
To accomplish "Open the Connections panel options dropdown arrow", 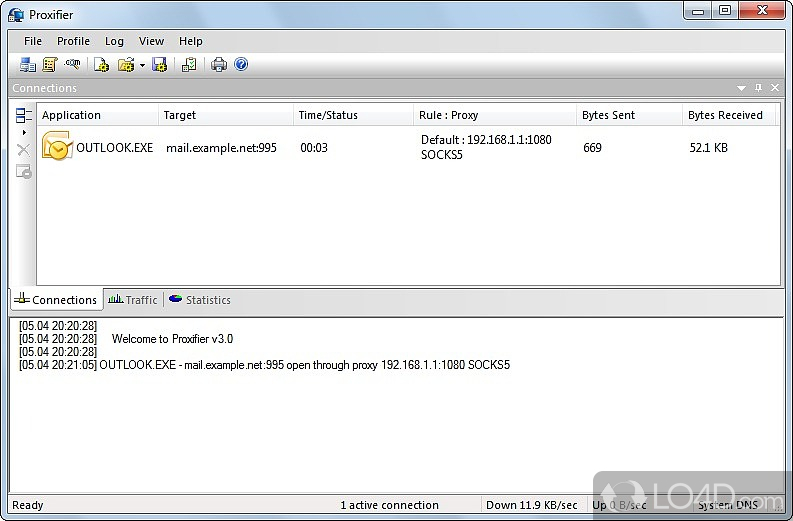I will [742, 88].
